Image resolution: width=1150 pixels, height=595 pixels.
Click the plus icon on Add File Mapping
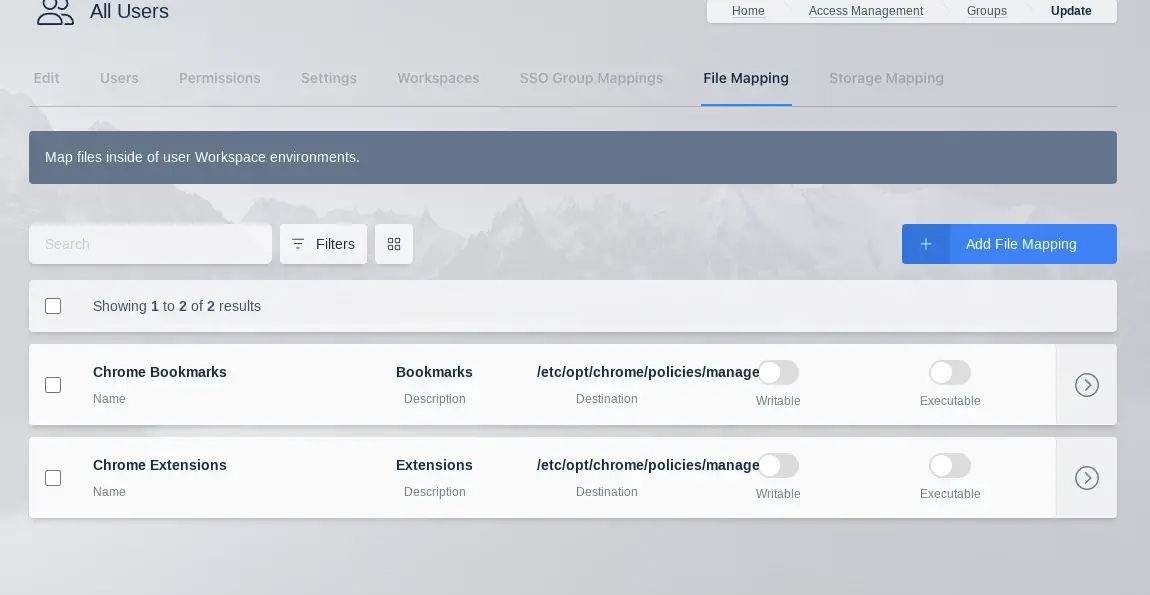point(925,244)
